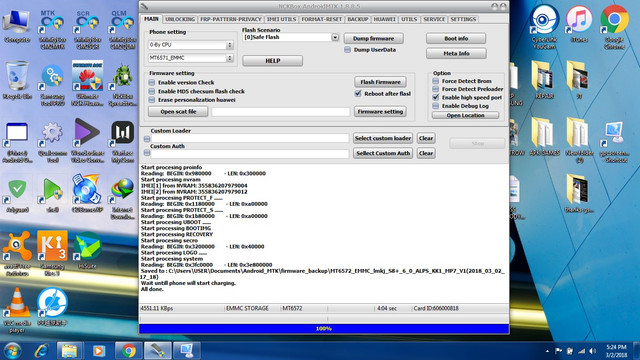Open the Computer desktop icon
Image resolution: width=640 pixels, height=360 pixels.
coord(17,26)
